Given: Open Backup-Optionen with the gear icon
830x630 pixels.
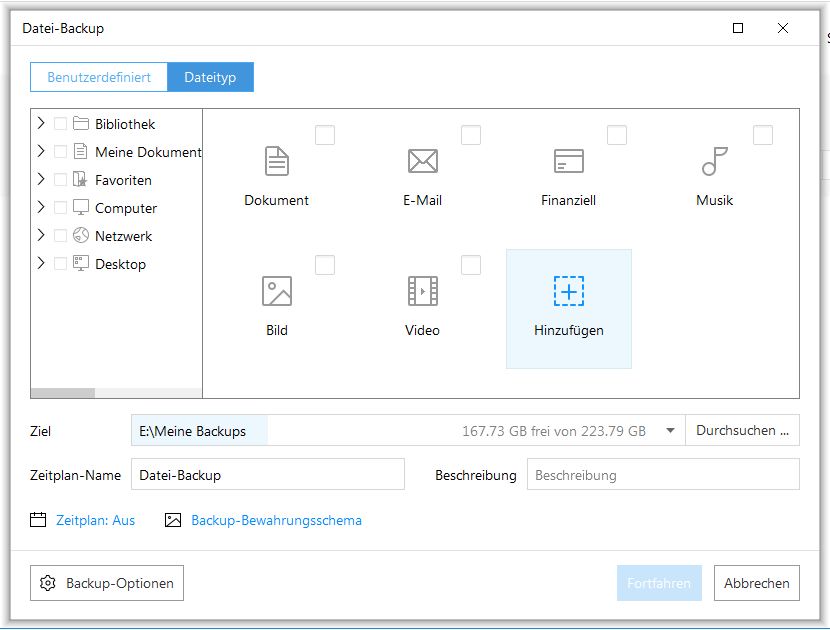Looking at the screenshot, I should [x=107, y=583].
